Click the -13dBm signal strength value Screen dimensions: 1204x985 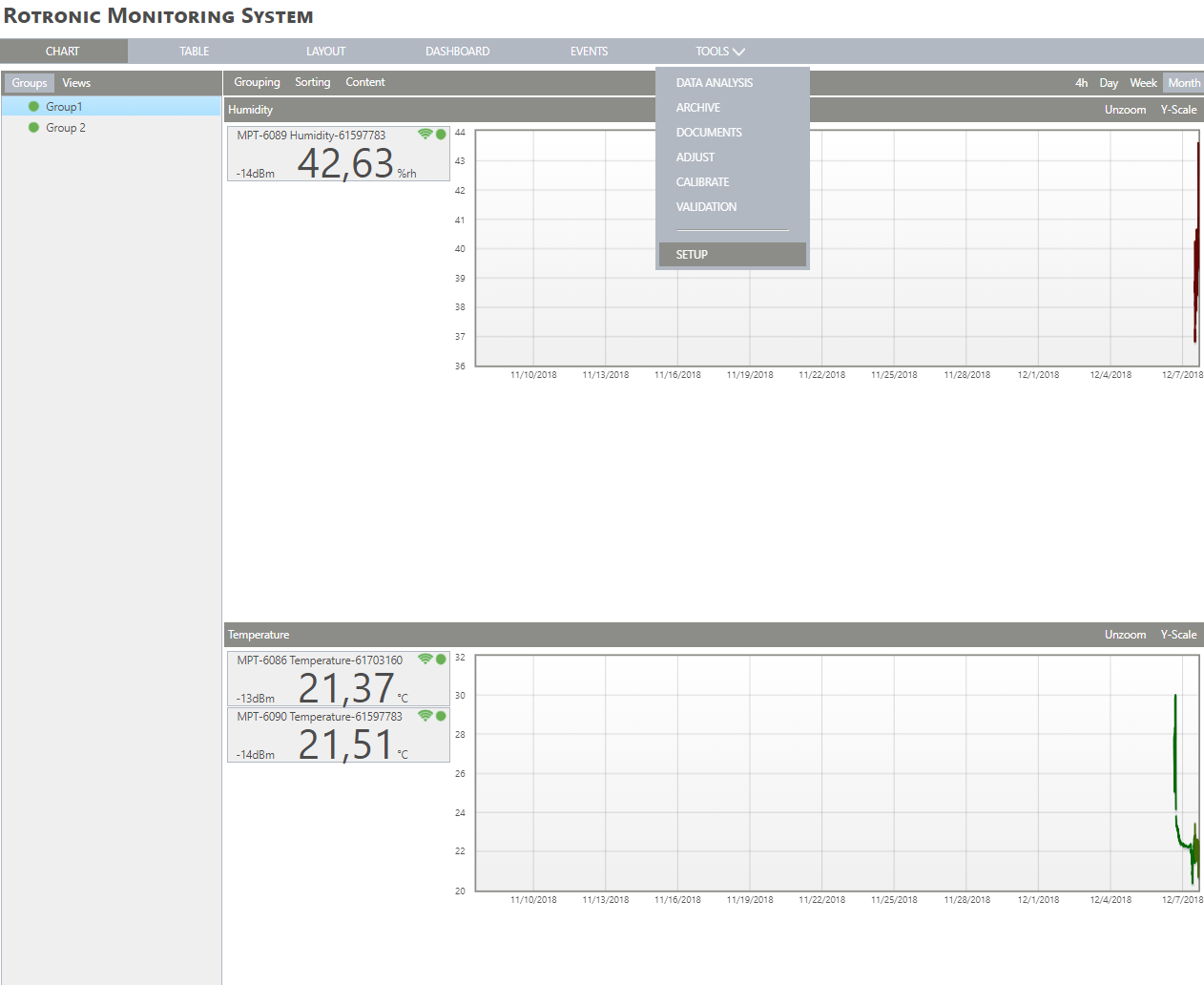click(x=256, y=699)
